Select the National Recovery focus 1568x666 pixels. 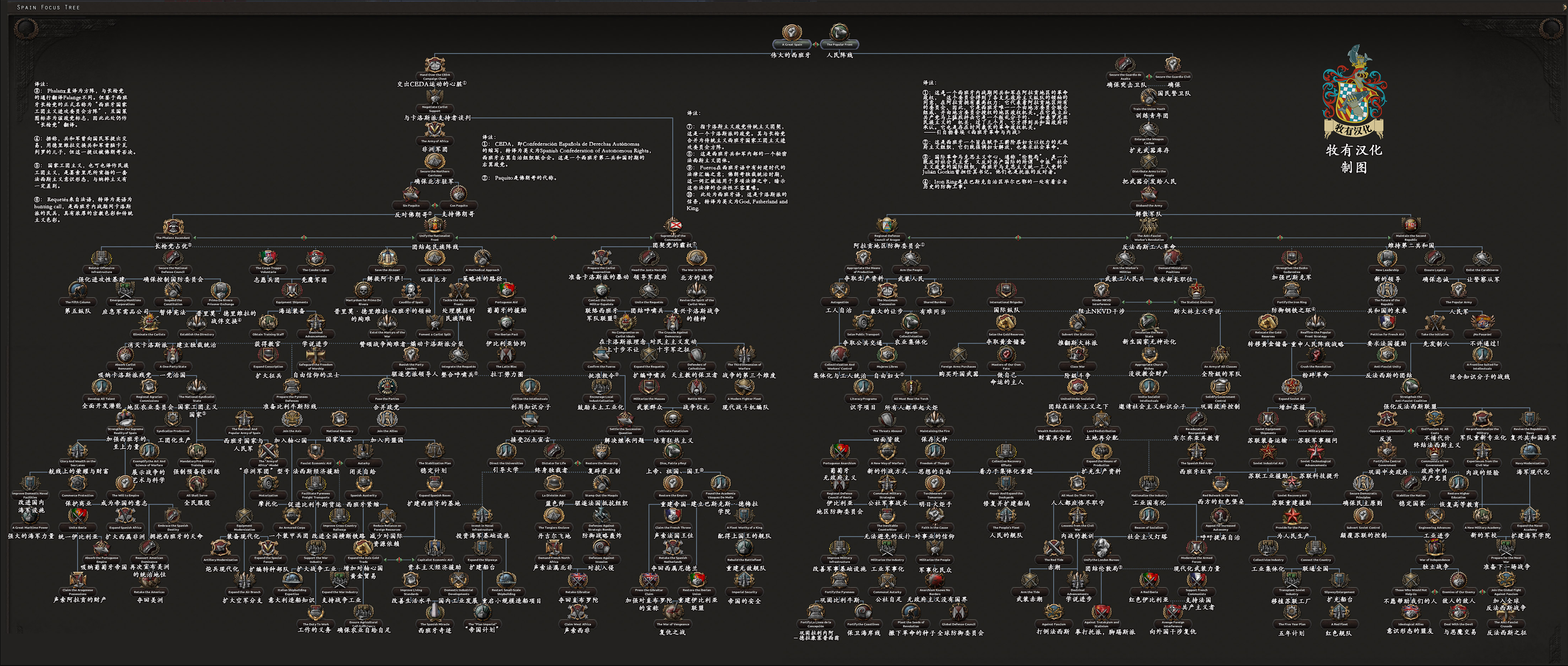339,423
